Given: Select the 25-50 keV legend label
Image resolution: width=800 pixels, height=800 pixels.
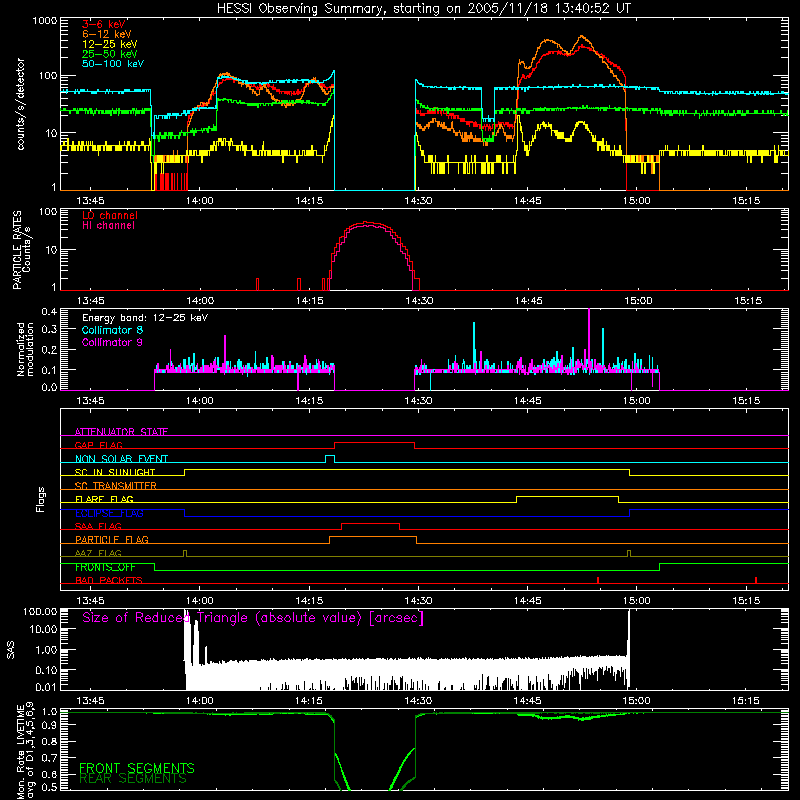Looking at the screenshot, I should pyautogui.click(x=109, y=54).
